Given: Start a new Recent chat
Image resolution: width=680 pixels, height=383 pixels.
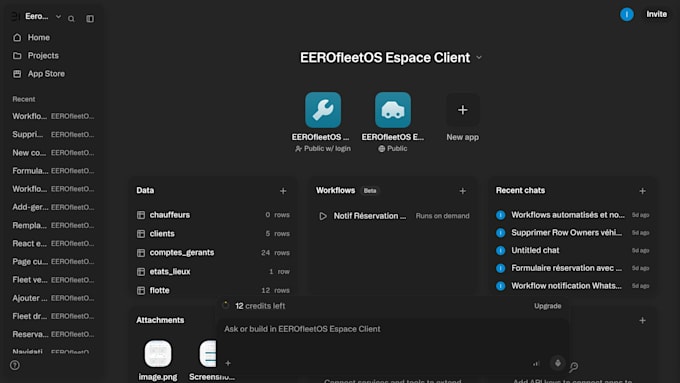Looking at the screenshot, I should point(642,191).
